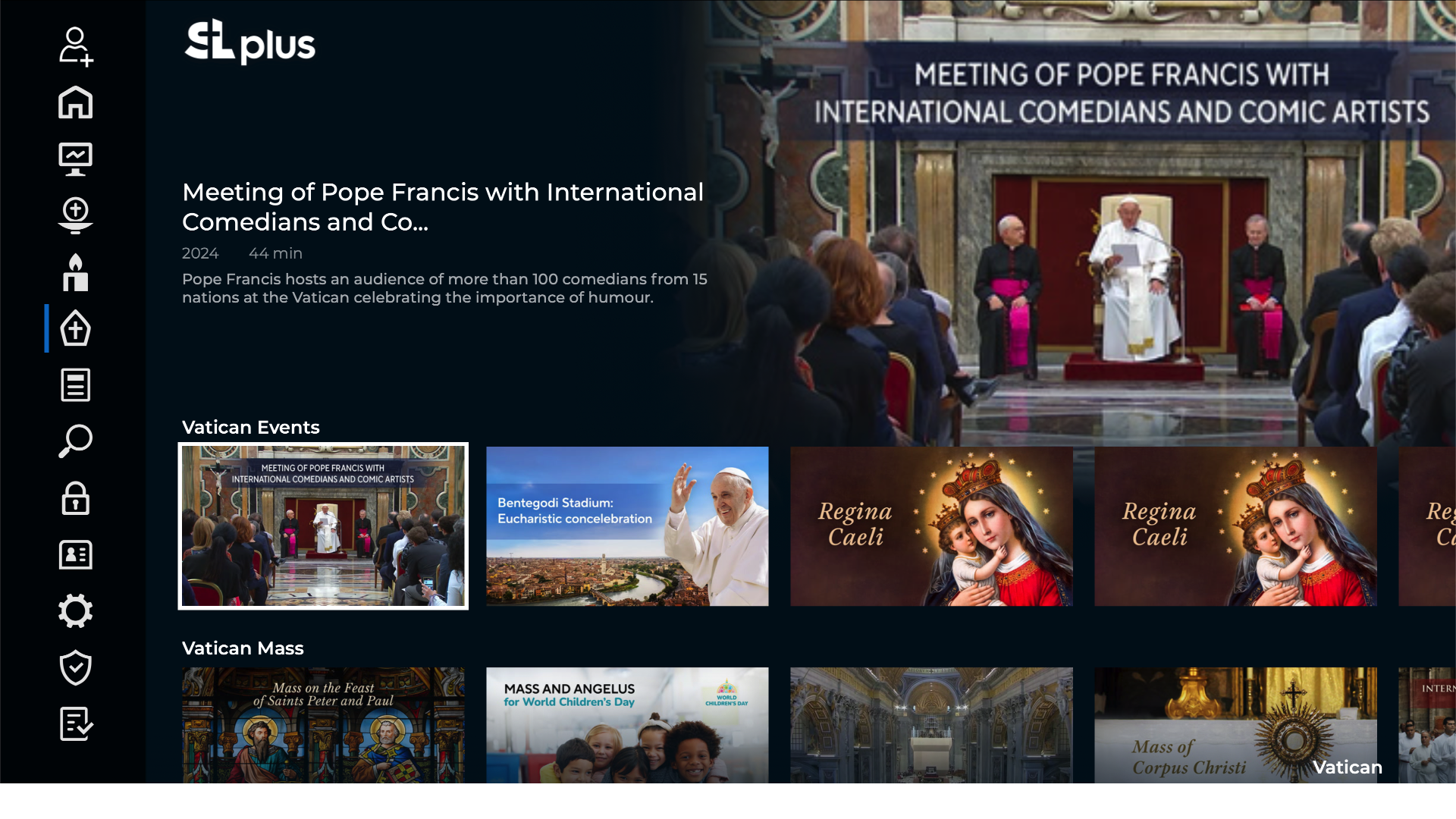The width and height of the screenshot is (1456, 819).
Task: Select the chalice with cross icon
Action: coord(76,215)
